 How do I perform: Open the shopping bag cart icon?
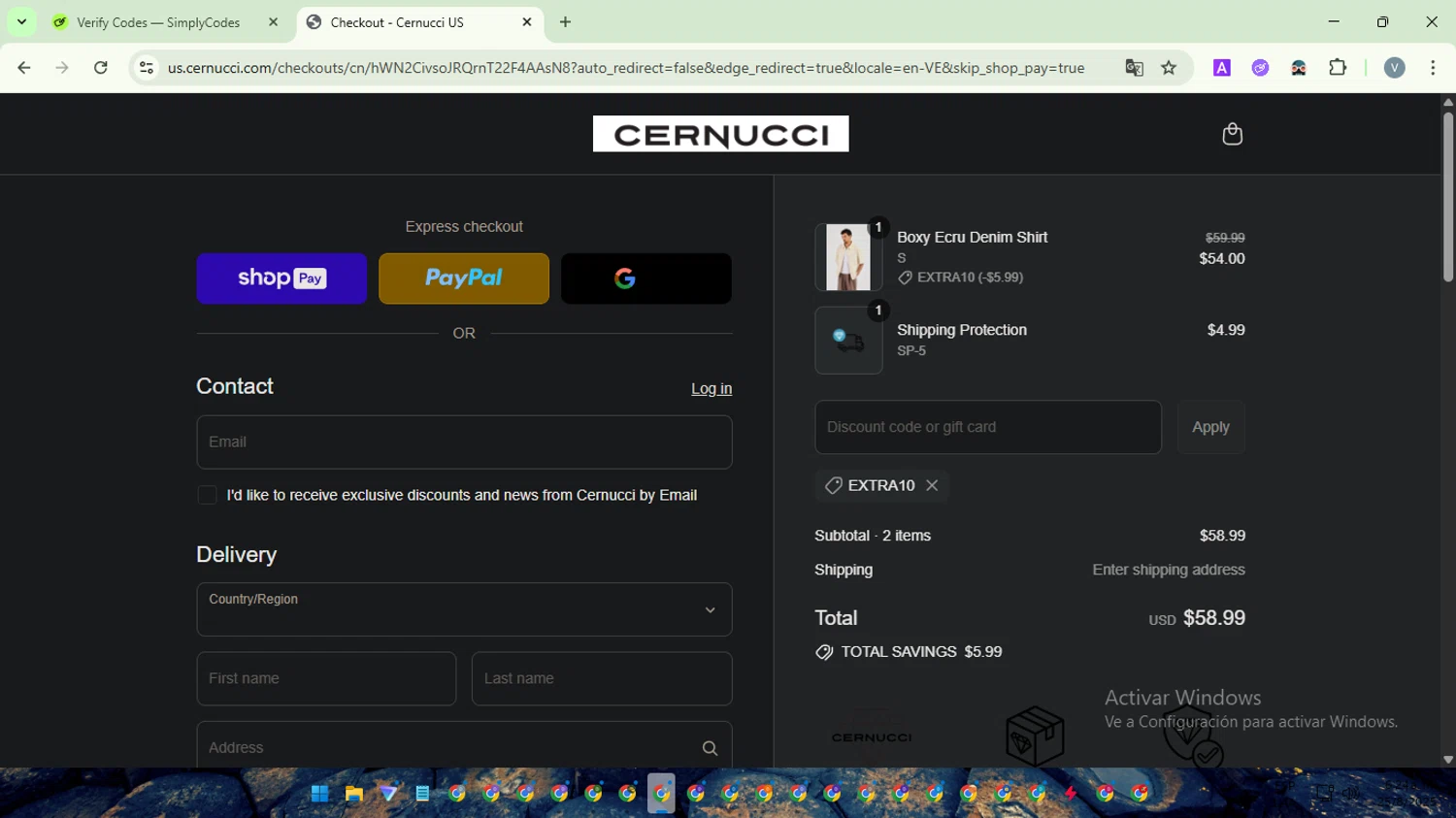[x=1232, y=134]
